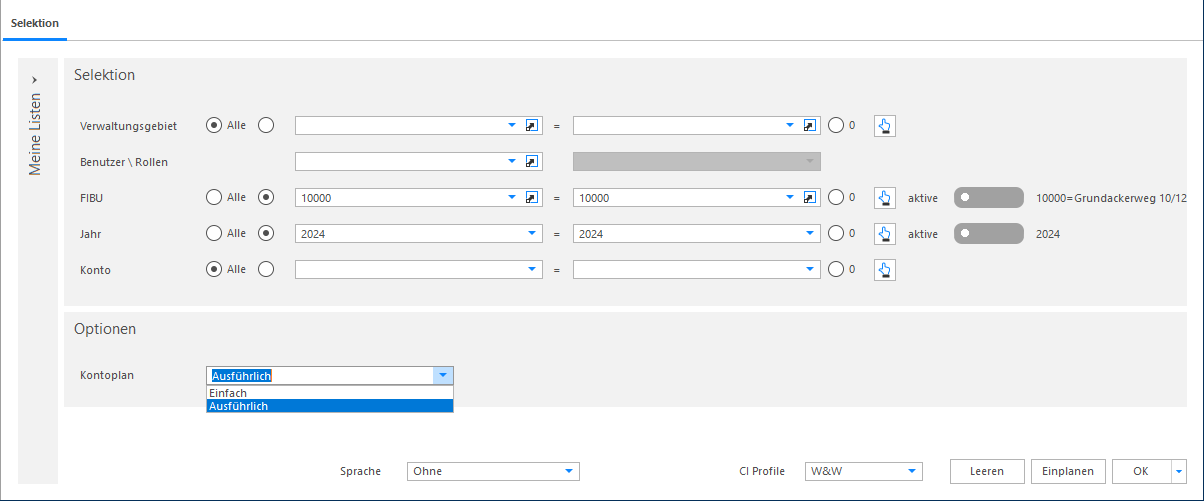
Task: Open lookup icon of first FIBU 10000 field
Action: point(533,198)
